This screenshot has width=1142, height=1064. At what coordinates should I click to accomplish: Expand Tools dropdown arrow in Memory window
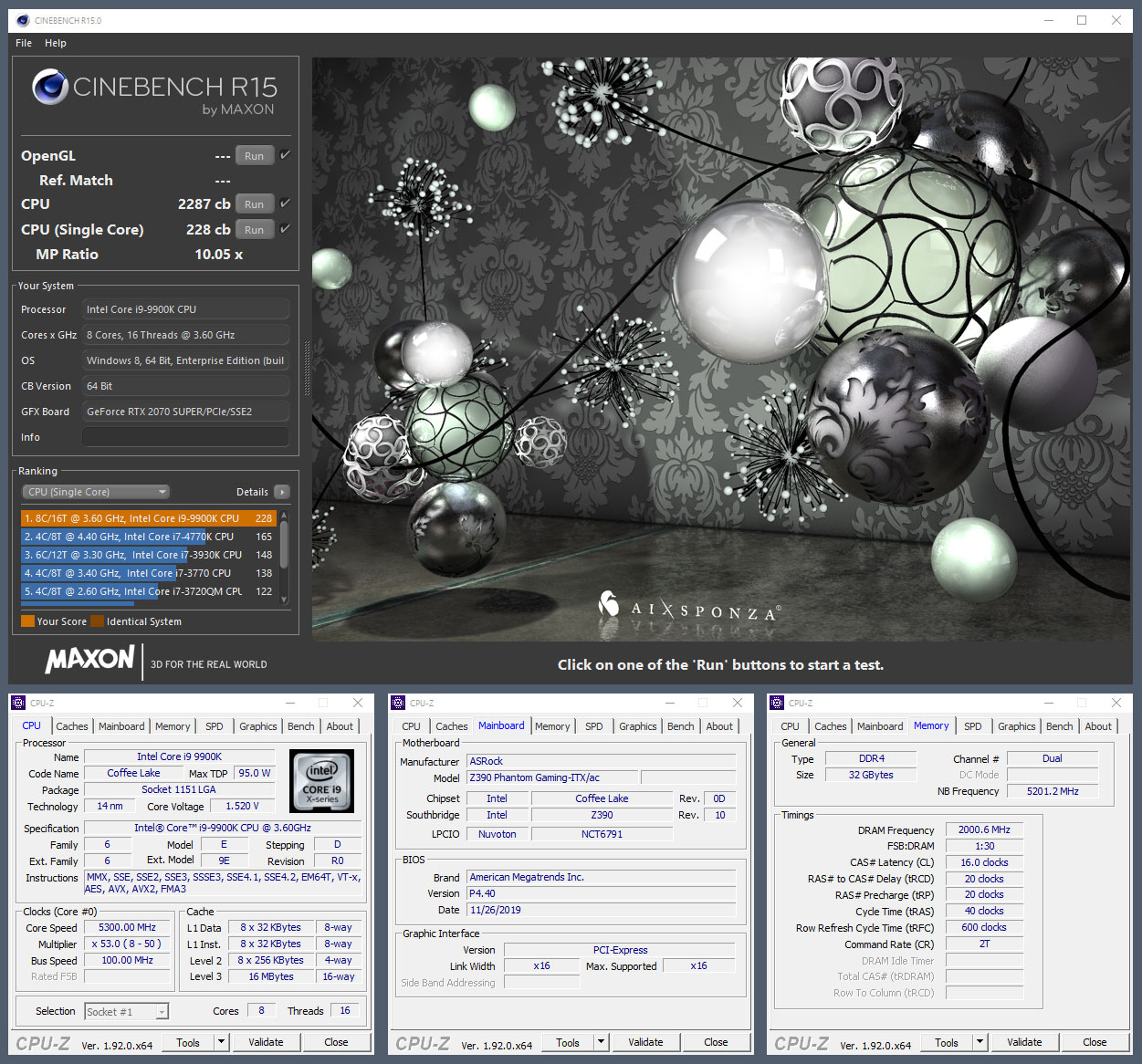[x=980, y=1042]
